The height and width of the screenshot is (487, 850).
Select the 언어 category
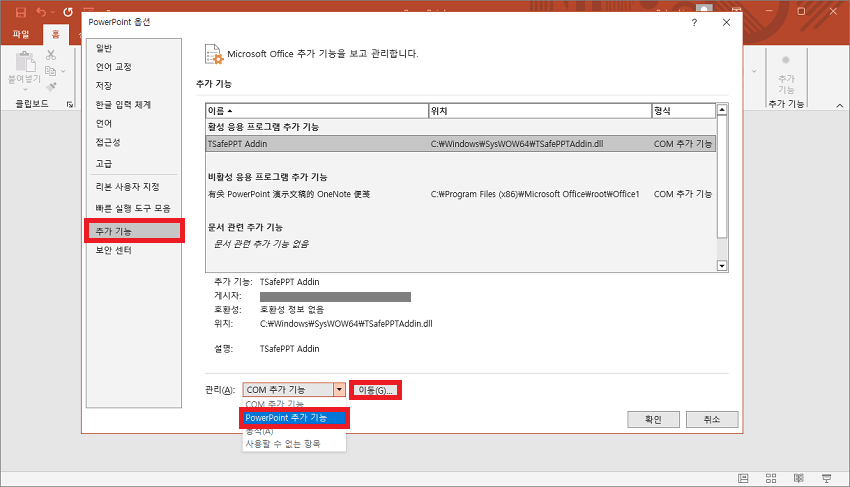[x=134, y=124]
